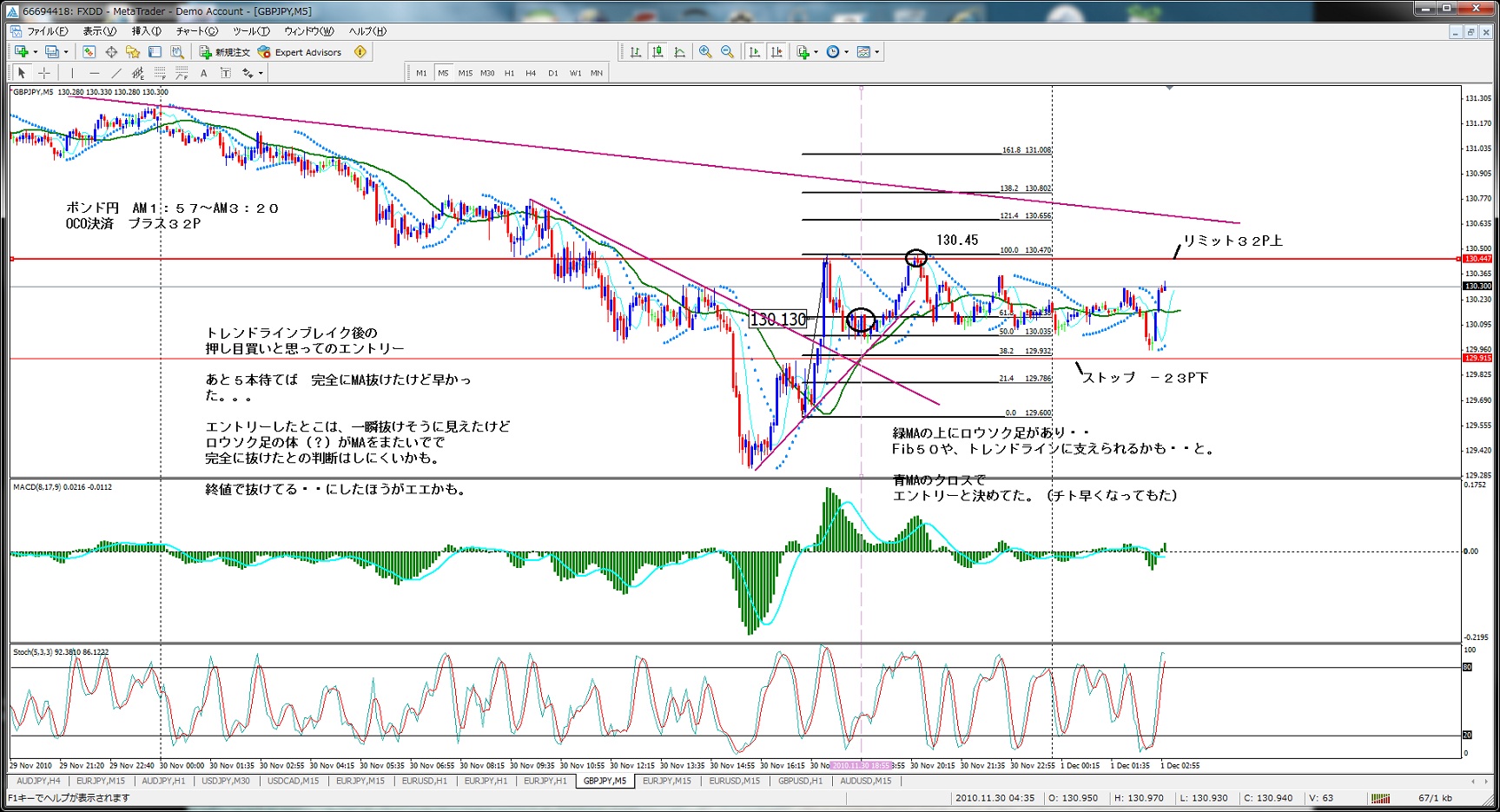Select the crosshair tool
Screen dimensions: 1500x812
[x=44, y=73]
